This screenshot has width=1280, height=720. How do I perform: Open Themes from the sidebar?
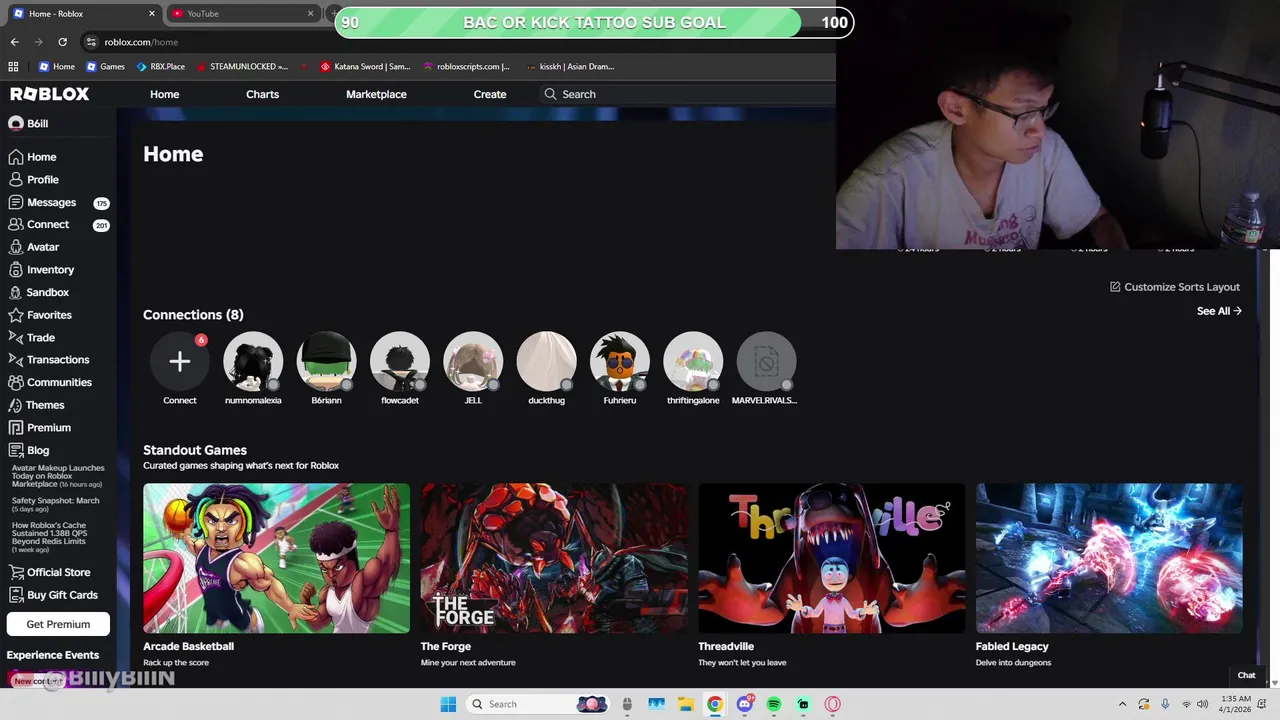(x=36, y=405)
